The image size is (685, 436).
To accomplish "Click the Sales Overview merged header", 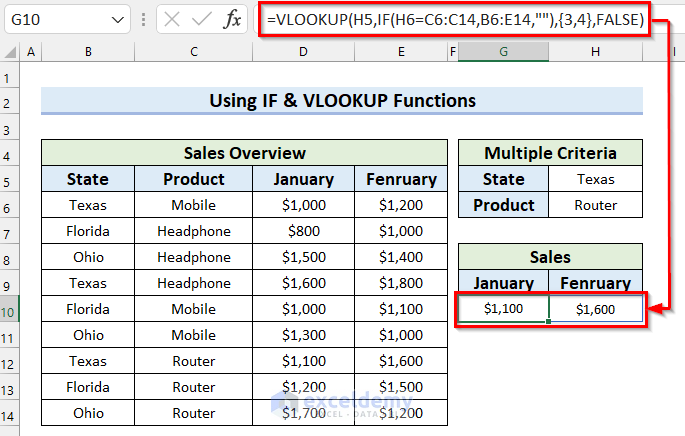I will 245,153.
